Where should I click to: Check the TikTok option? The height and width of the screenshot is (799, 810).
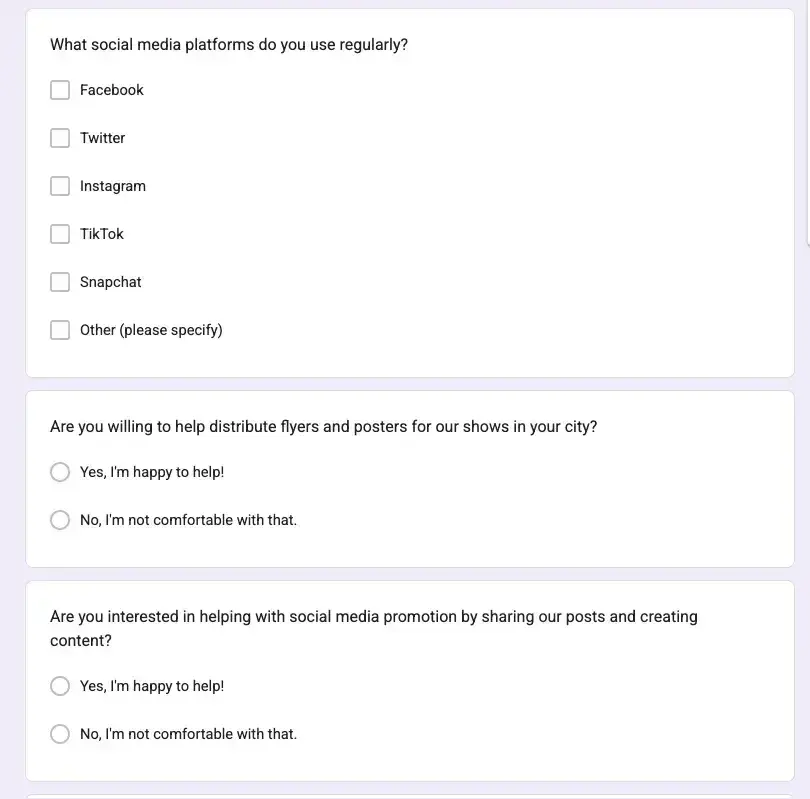click(x=60, y=234)
